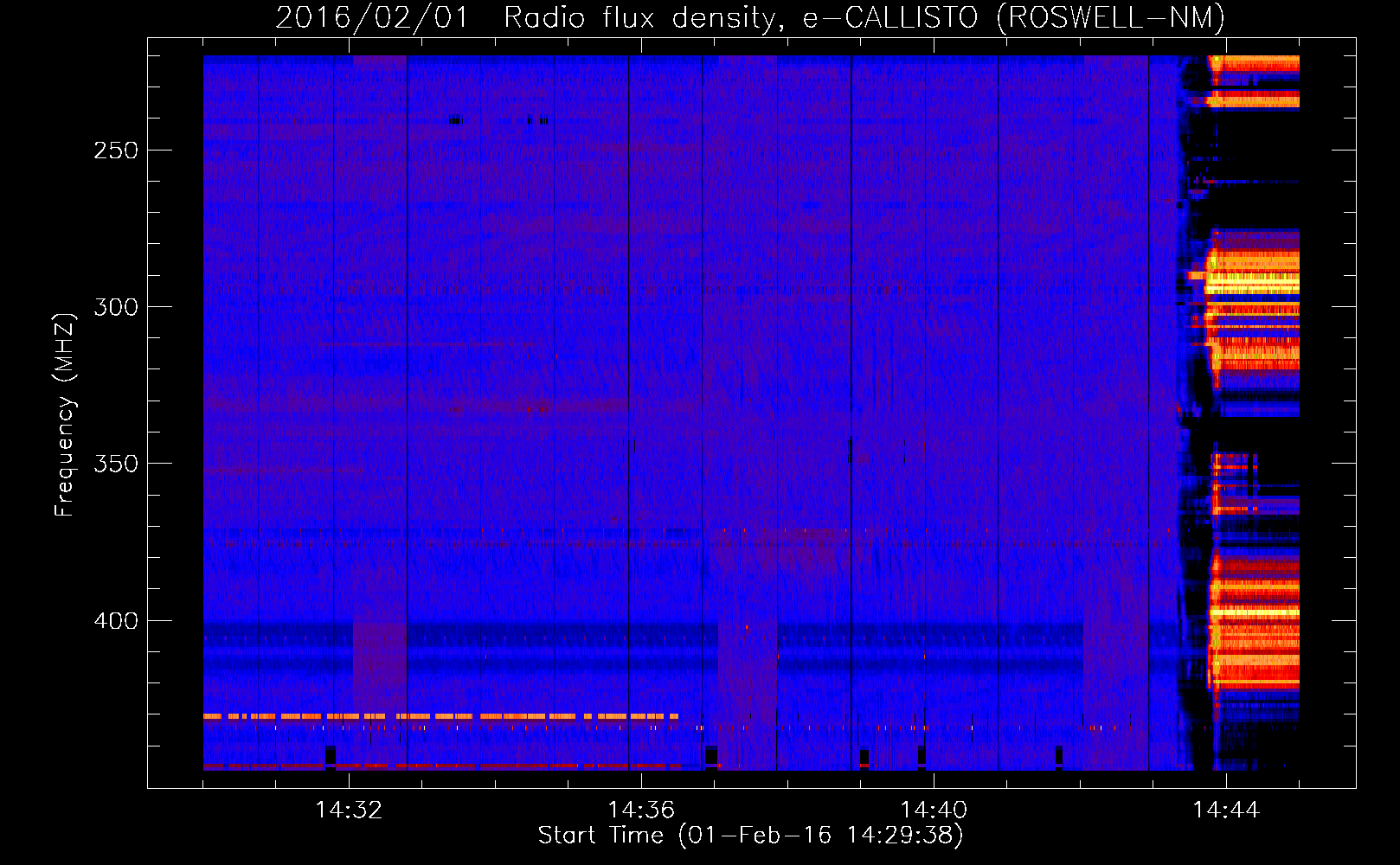This screenshot has height=865, width=1400.
Task: Click the 250 frequency tick label
Action: (116, 151)
